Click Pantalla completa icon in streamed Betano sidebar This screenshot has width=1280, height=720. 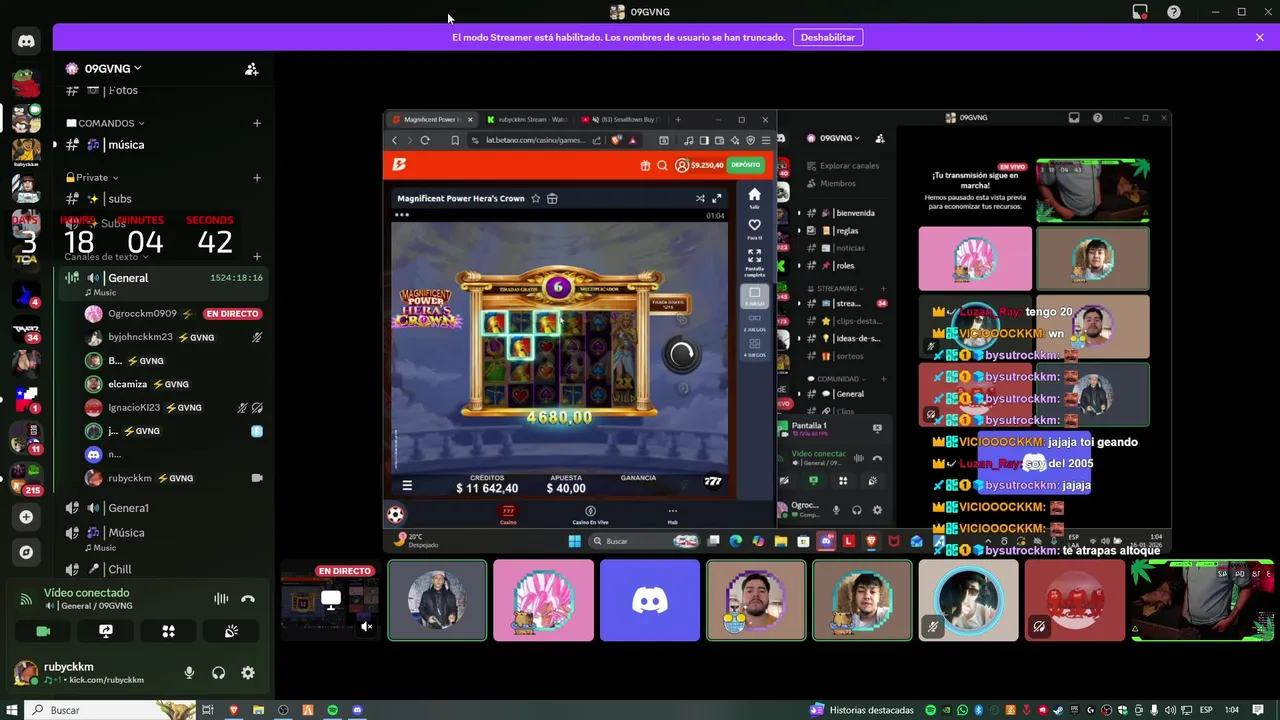point(755,260)
